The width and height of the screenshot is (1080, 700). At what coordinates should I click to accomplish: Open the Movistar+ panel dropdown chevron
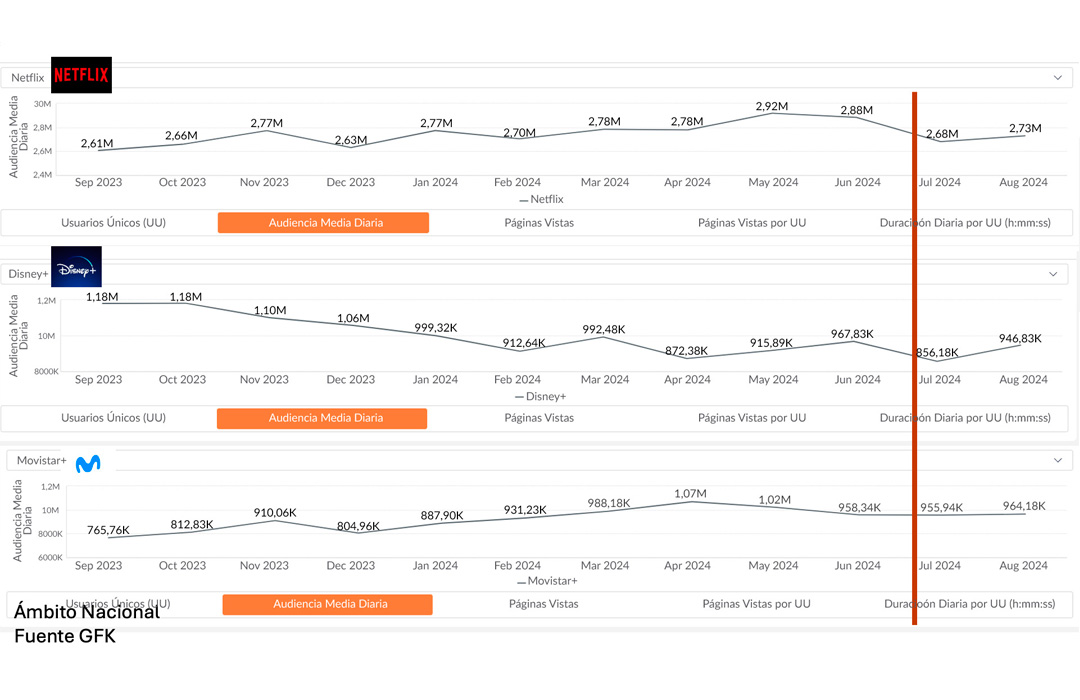coord(1057,461)
